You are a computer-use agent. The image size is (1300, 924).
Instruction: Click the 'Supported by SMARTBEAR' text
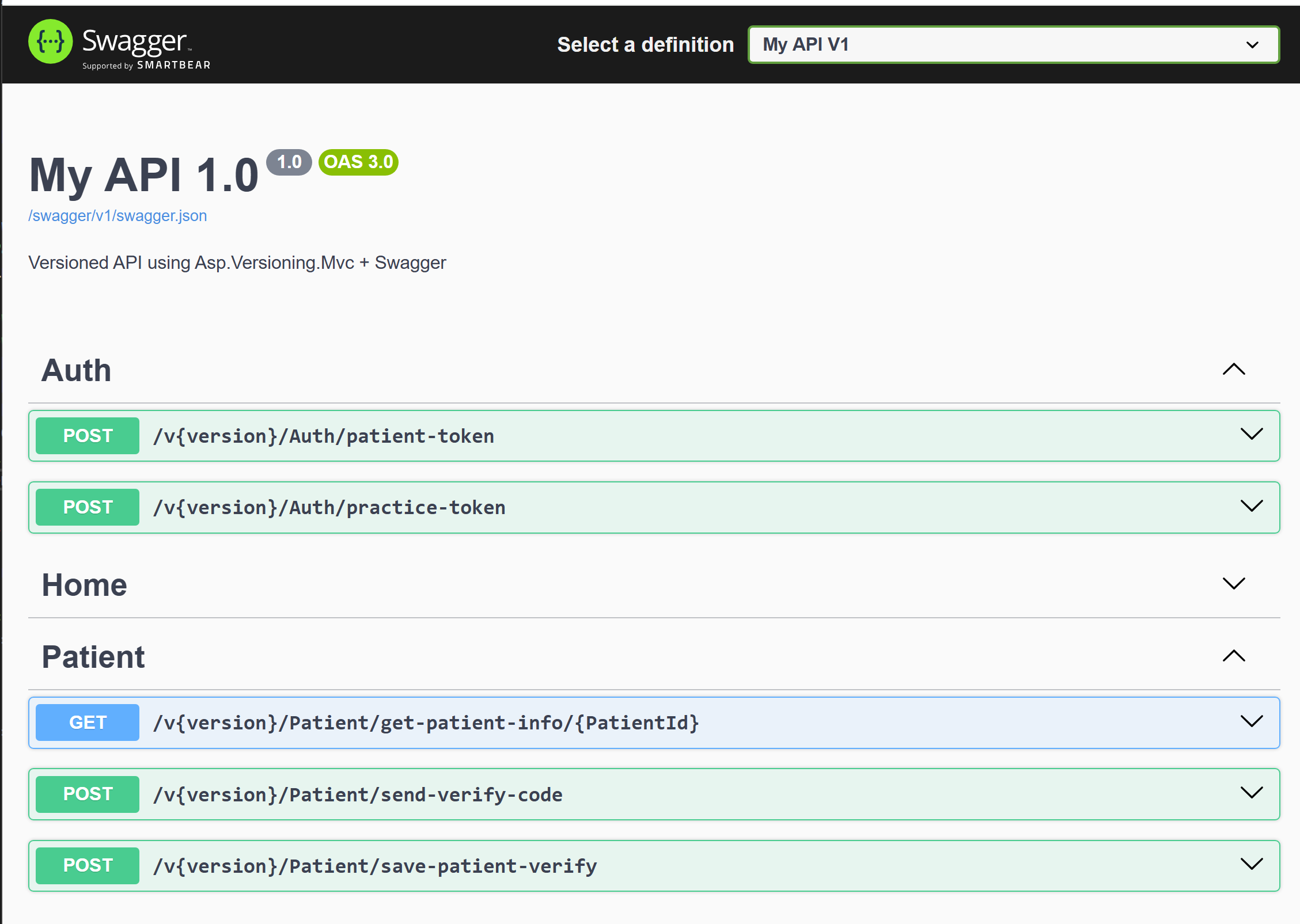tap(146, 66)
